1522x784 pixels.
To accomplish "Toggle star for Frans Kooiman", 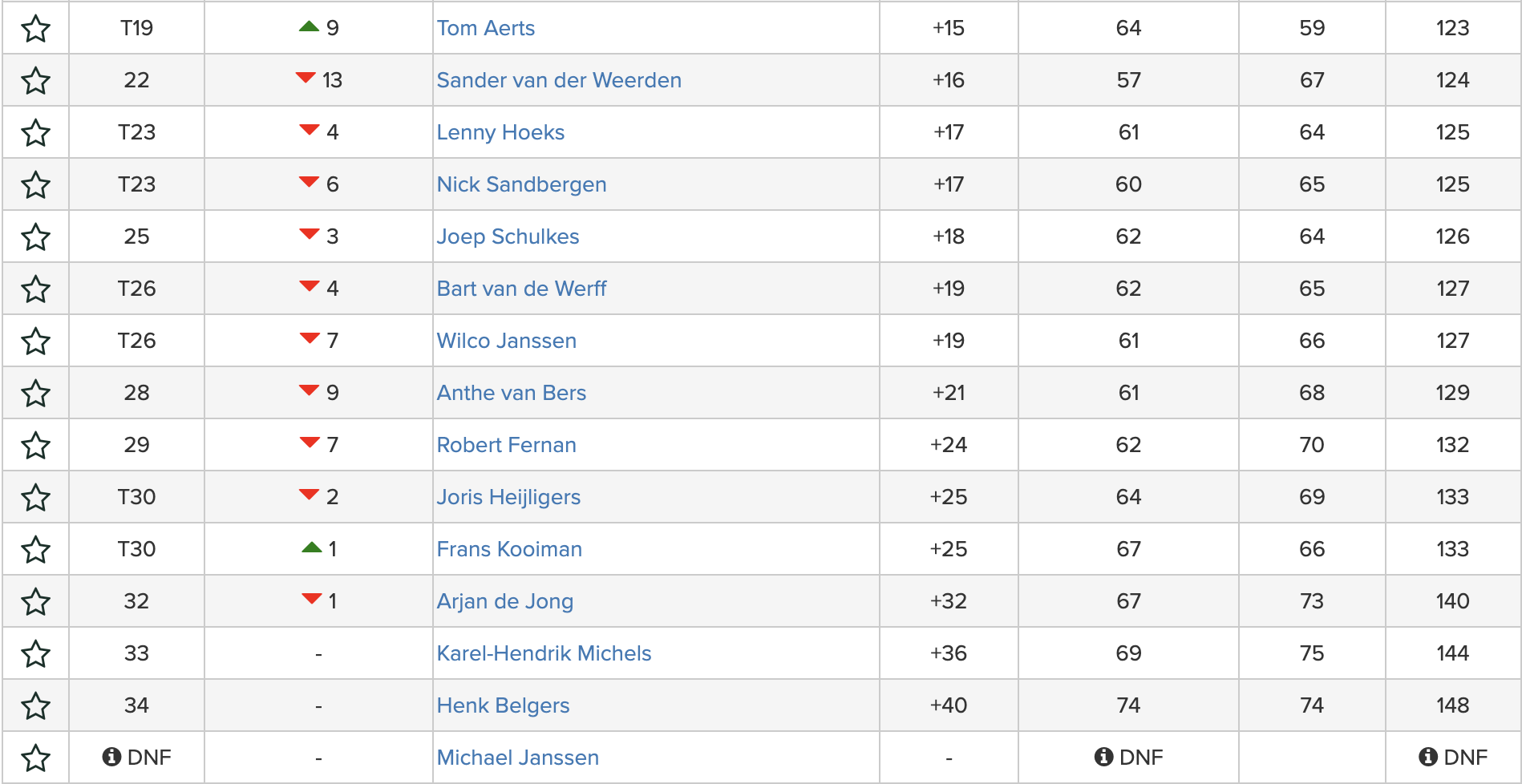I will pyautogui.click(x=35, y=550).
